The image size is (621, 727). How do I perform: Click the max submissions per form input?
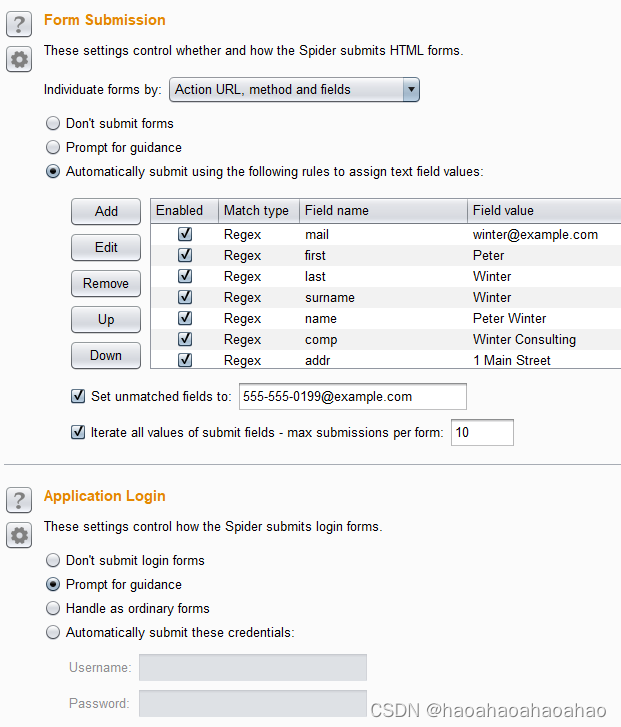pyautogui.click(x=482, y=433)
